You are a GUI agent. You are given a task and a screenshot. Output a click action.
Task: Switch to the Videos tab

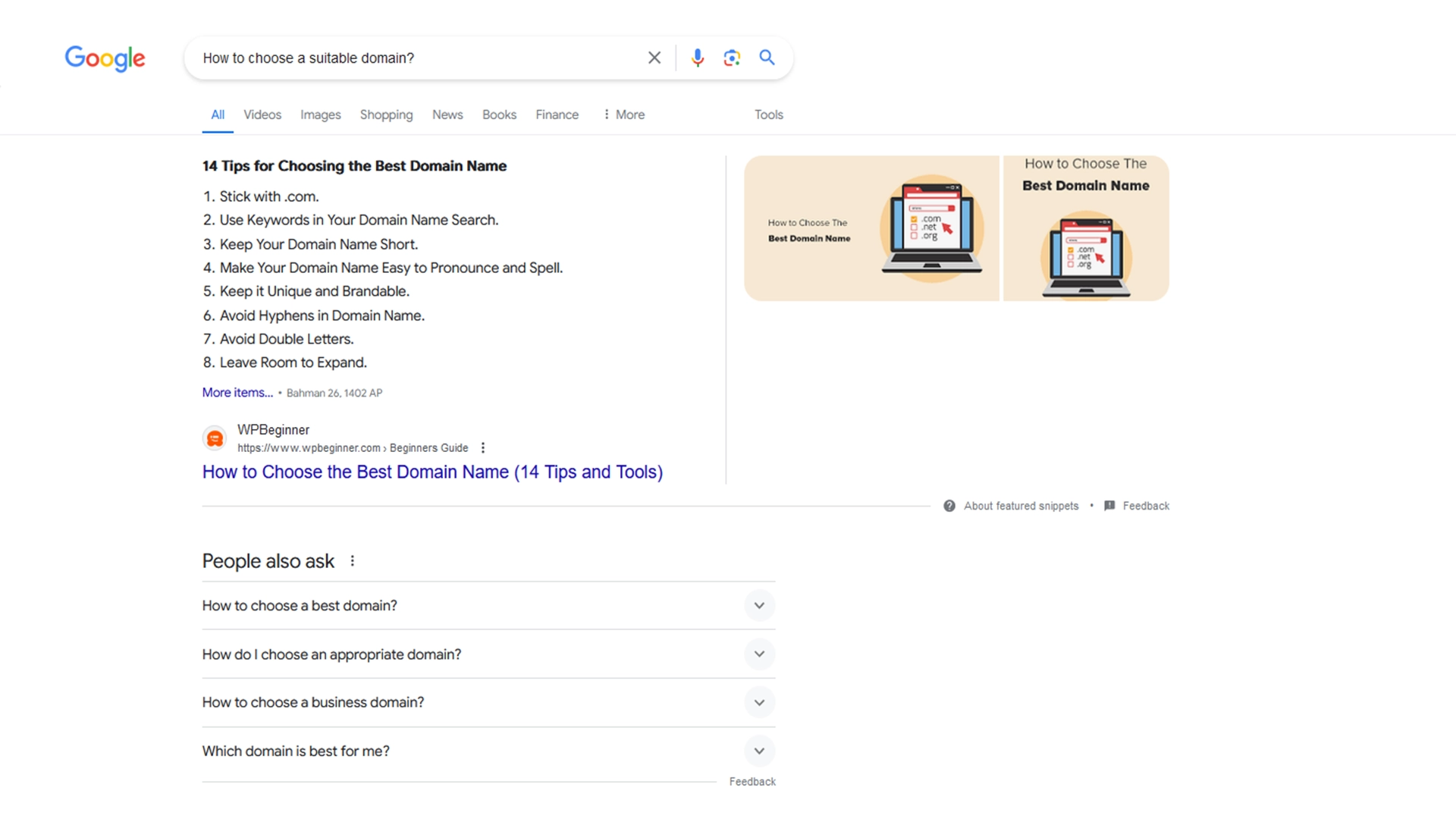click(262, 115)
